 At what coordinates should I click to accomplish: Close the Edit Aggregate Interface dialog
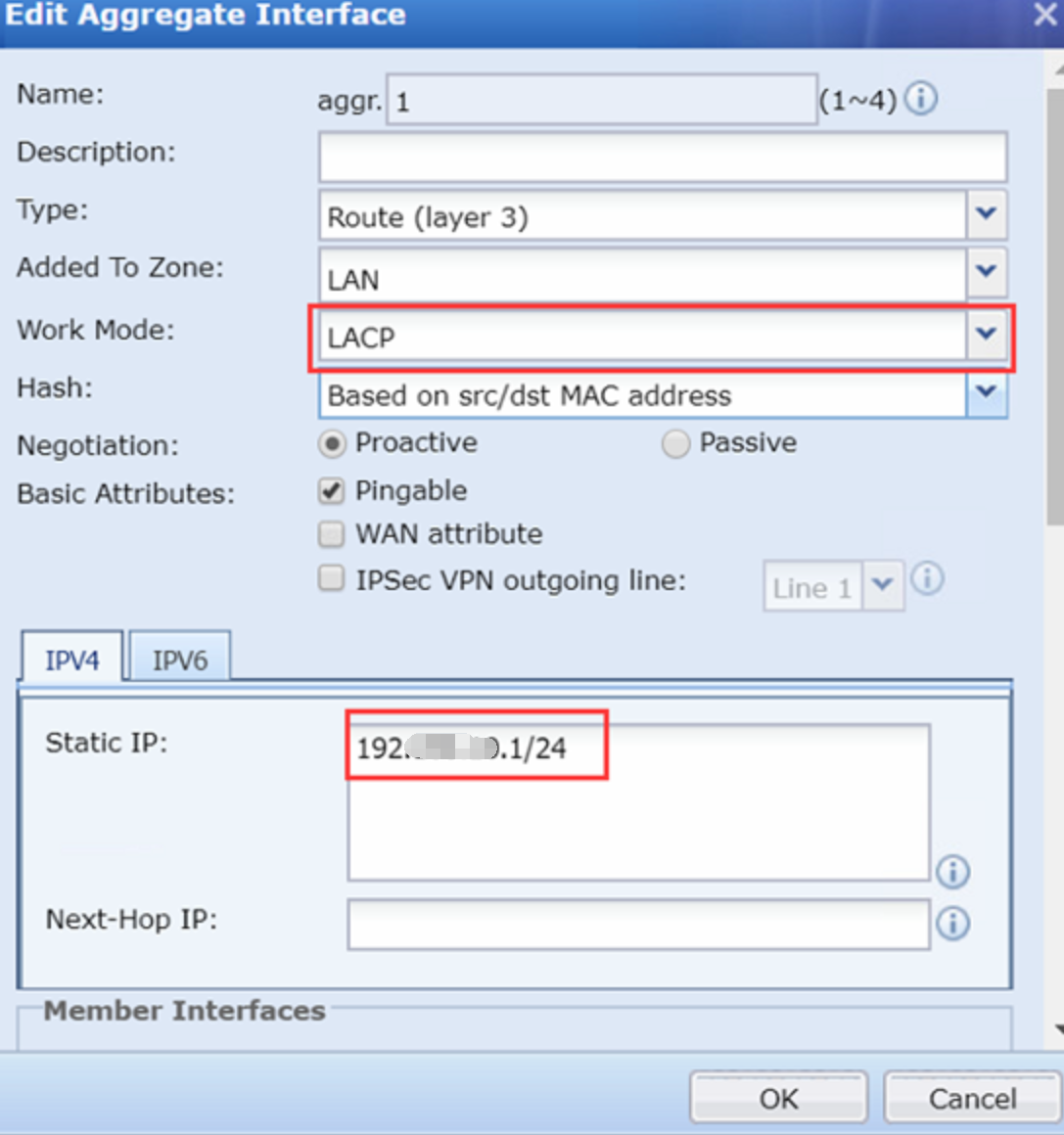(x=1045, y=15)
